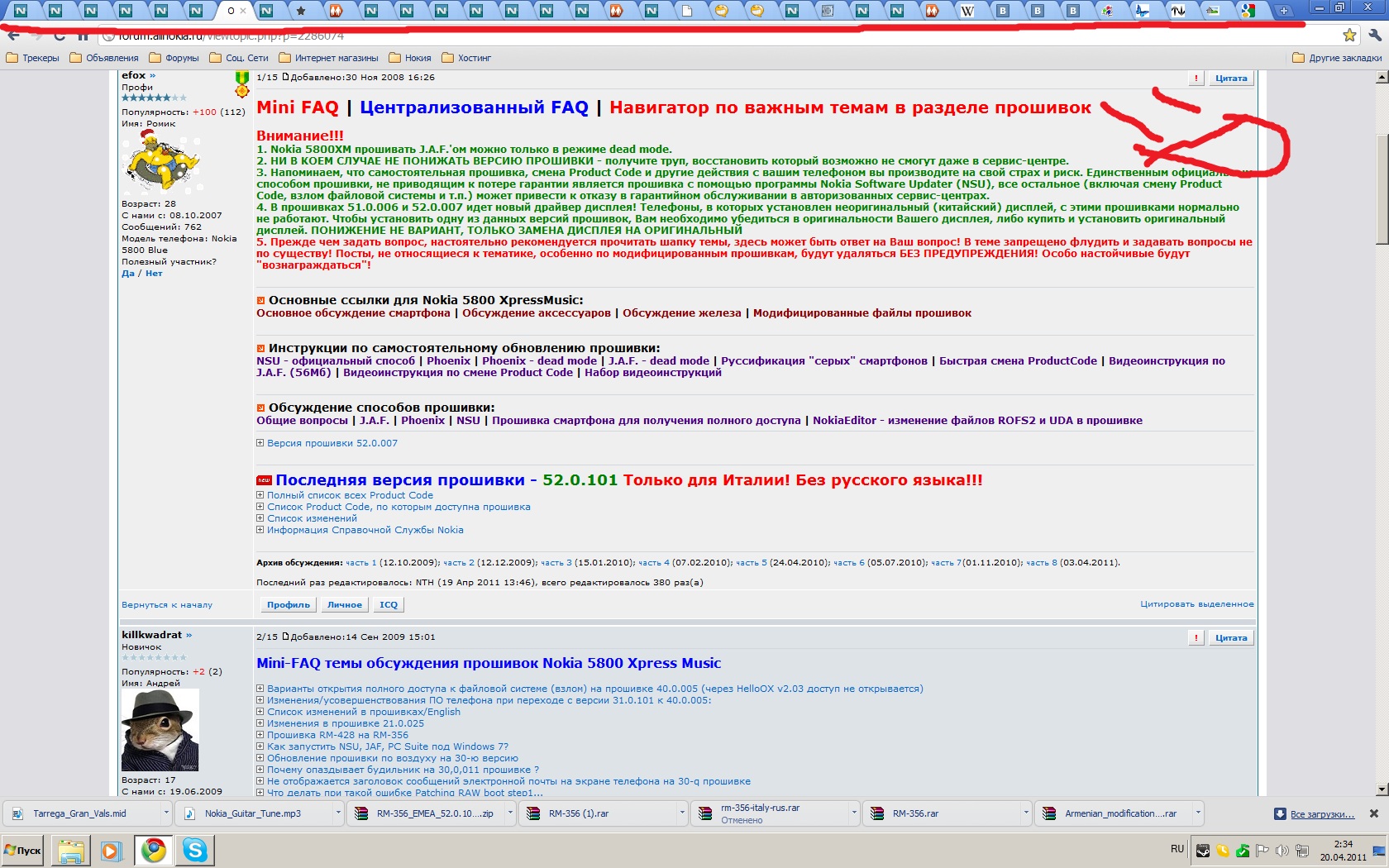The height and width of the screenshot is (868, 1389).
Task: Open dropdown for RM-356 (1).rar download
Action: (x=682, y=813)
